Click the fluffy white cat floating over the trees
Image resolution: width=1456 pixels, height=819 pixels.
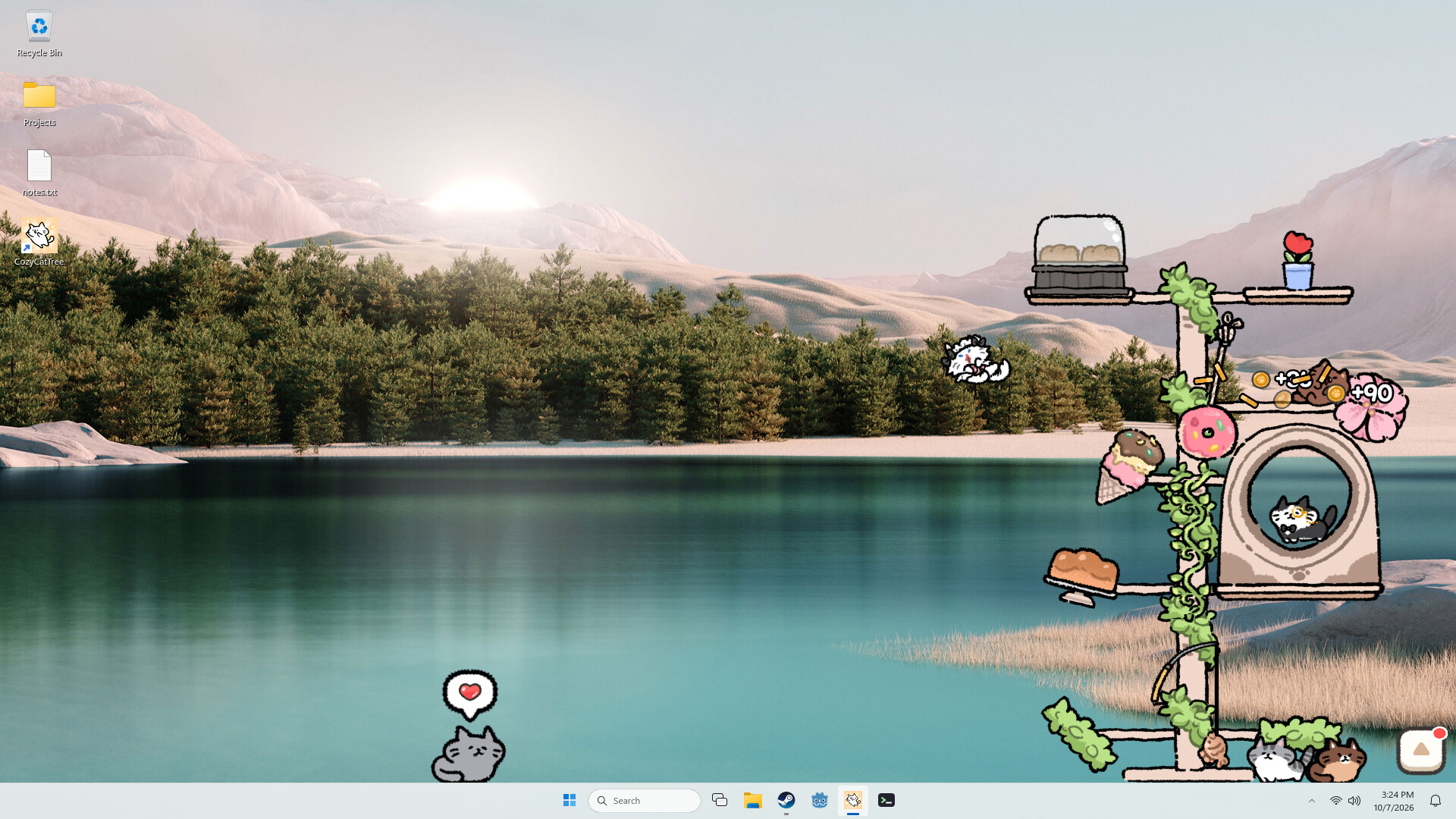975,359
